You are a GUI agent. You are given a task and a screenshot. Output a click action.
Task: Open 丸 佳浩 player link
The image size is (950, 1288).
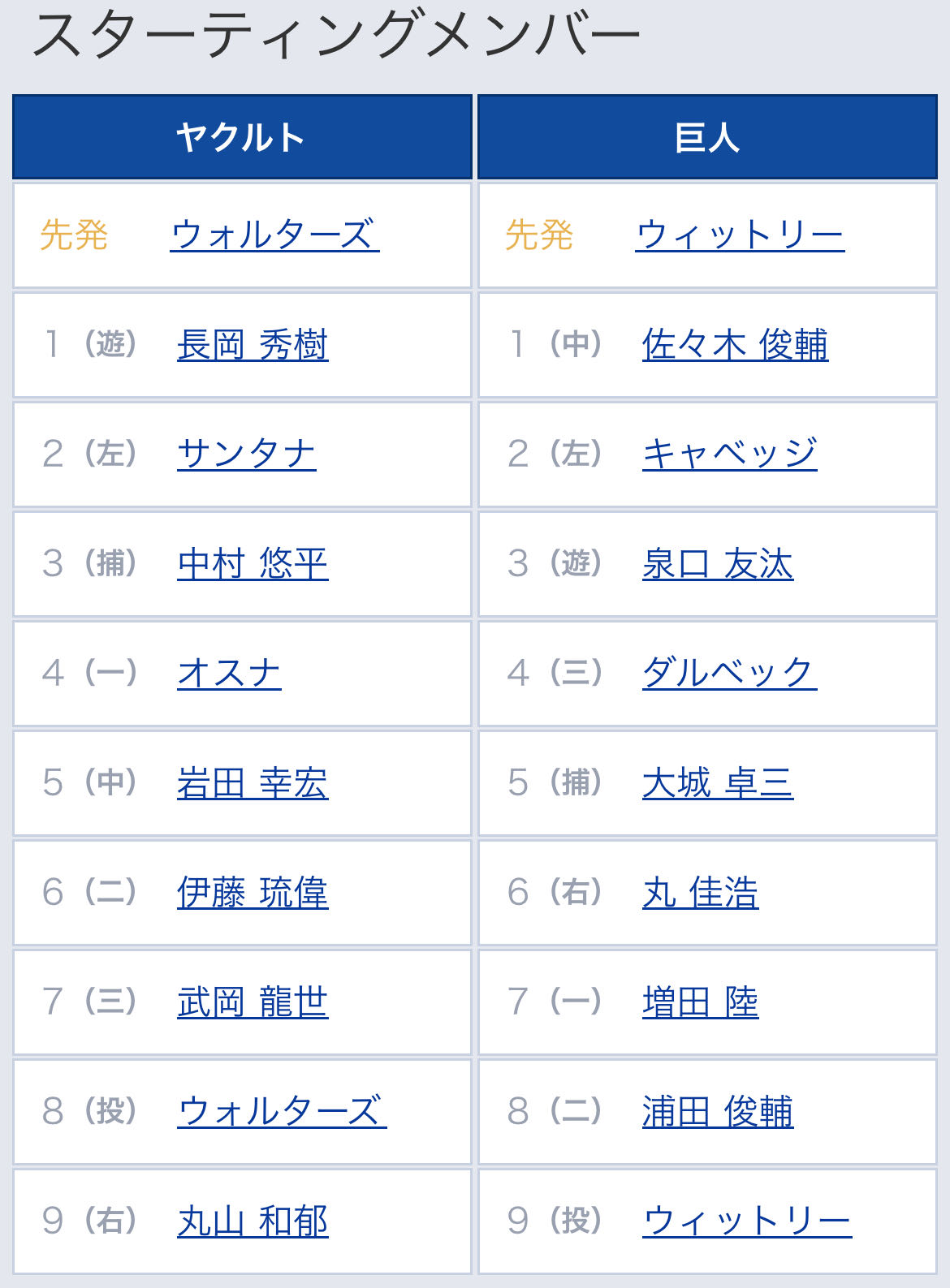(700, 893)
